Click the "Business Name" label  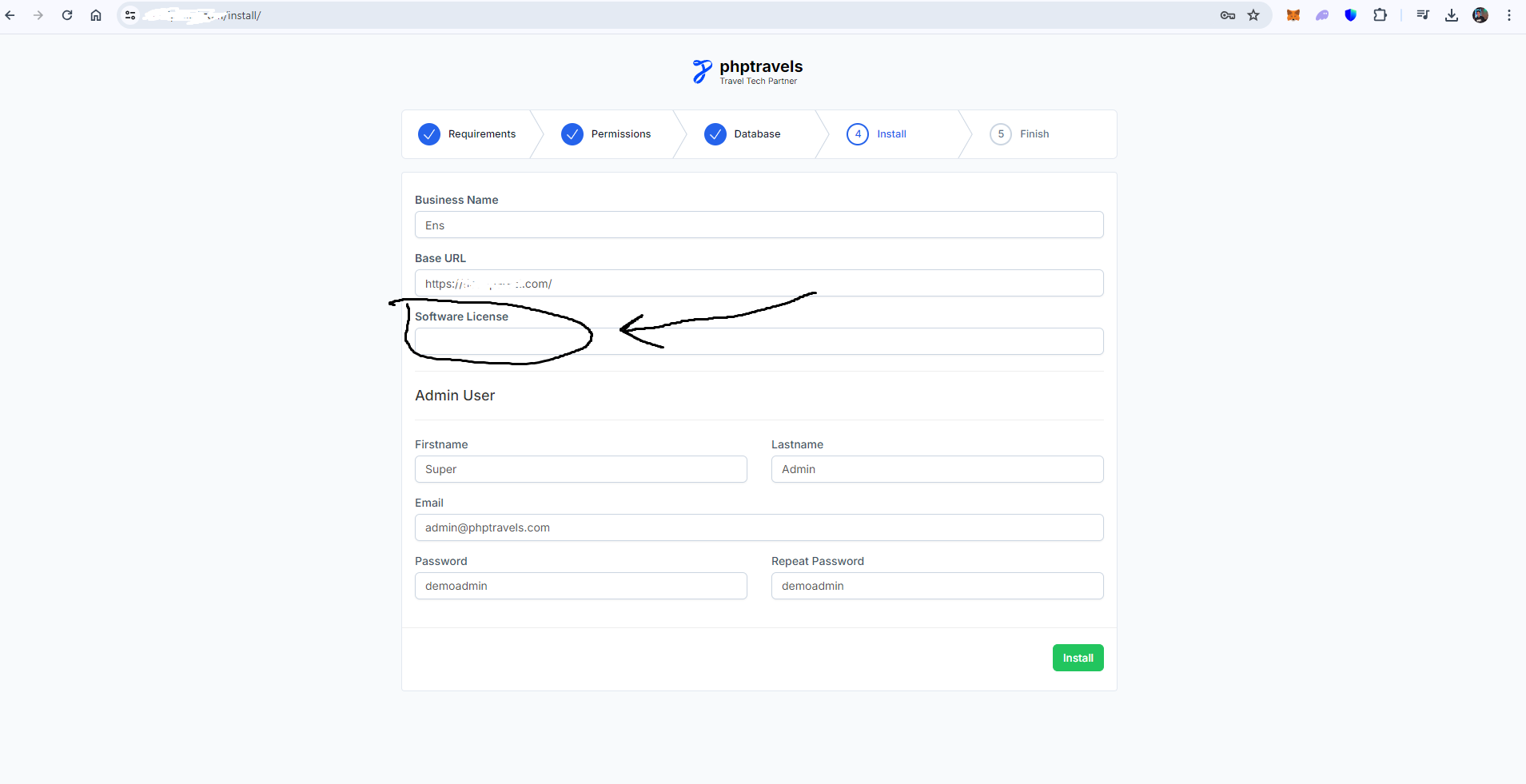coord(456,200)
